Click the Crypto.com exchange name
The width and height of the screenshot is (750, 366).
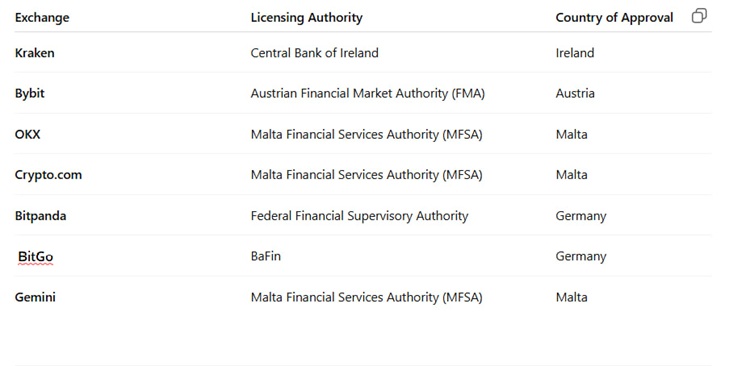48,175
